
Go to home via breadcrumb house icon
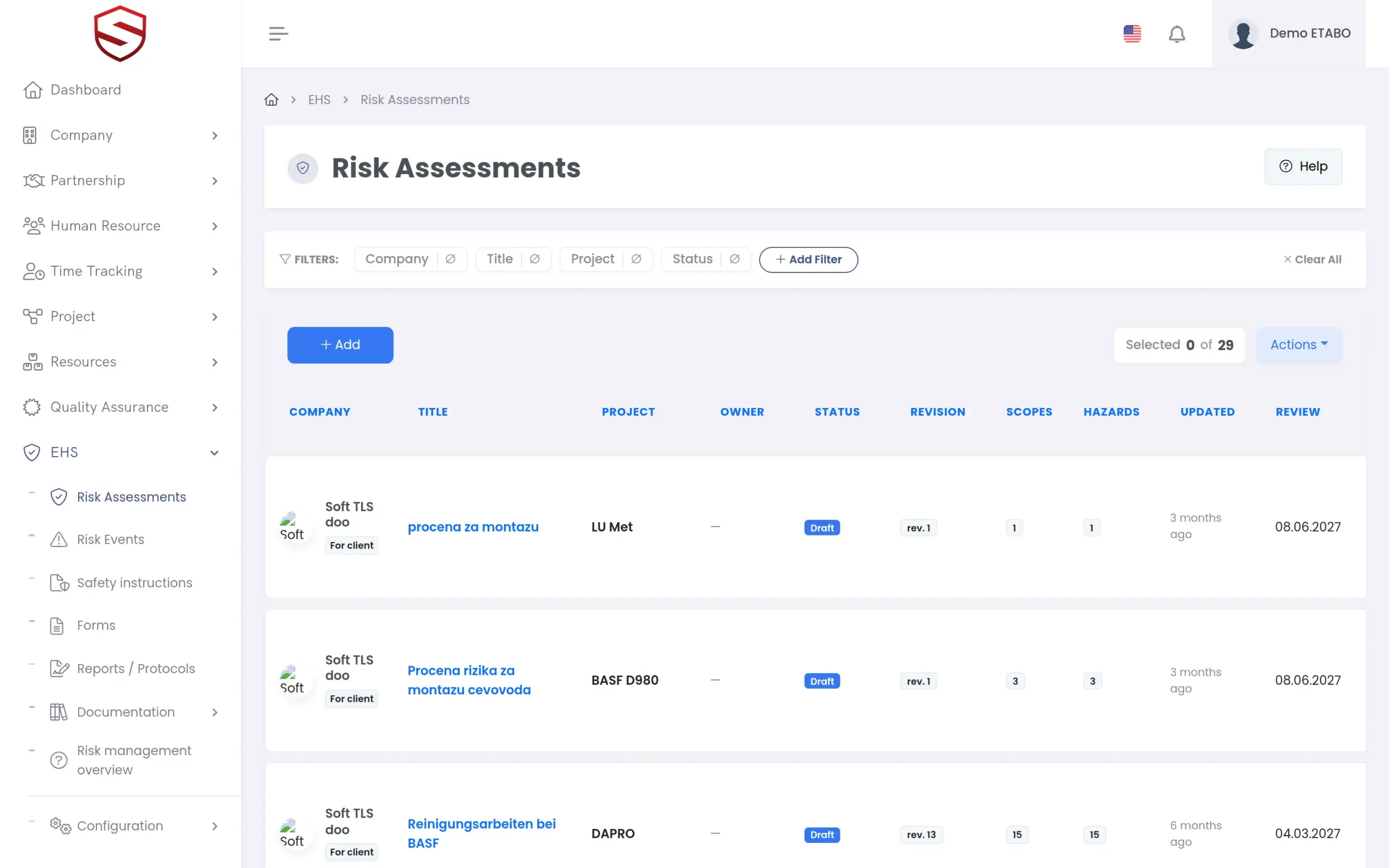click(x=271, y=99)
